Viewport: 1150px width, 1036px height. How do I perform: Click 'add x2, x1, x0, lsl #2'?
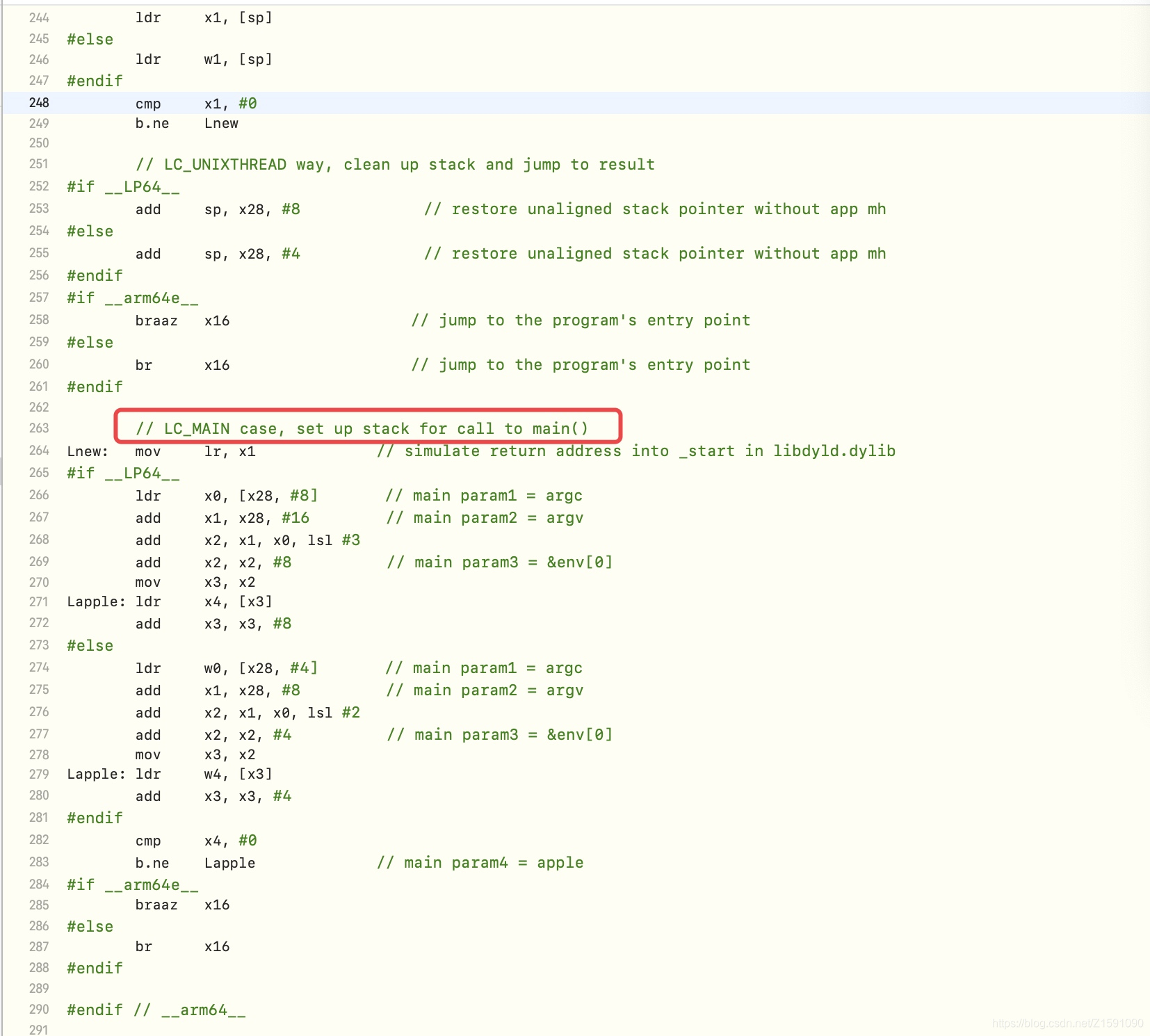248,713
